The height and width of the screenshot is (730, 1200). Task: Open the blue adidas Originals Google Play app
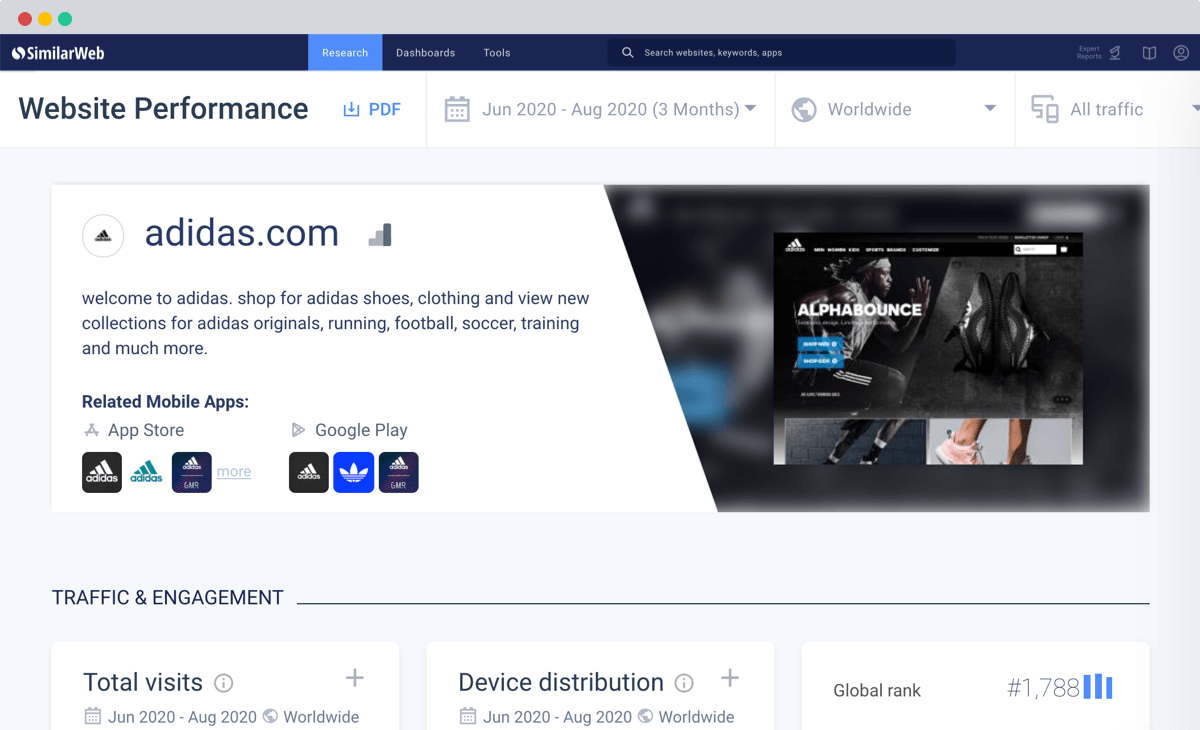[354, 472]
